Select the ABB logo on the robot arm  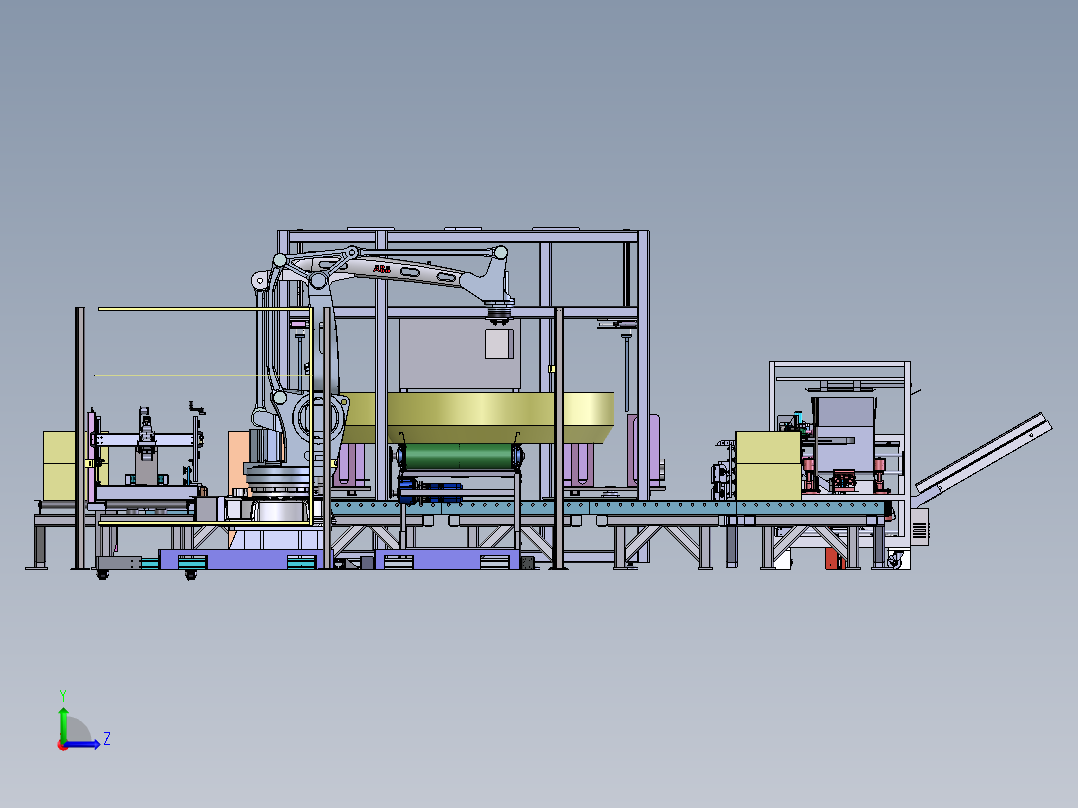coord(382,270)
